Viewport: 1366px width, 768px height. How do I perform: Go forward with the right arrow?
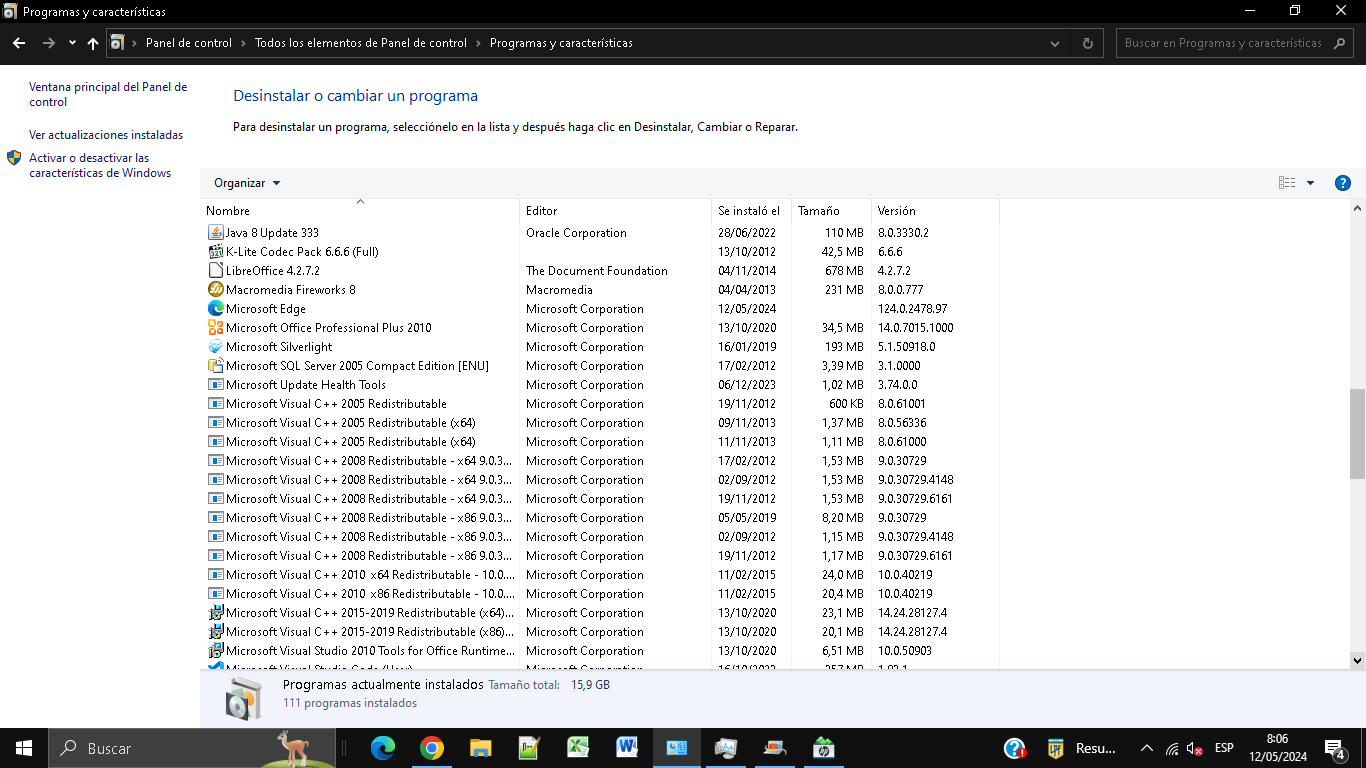click(48, 43)
